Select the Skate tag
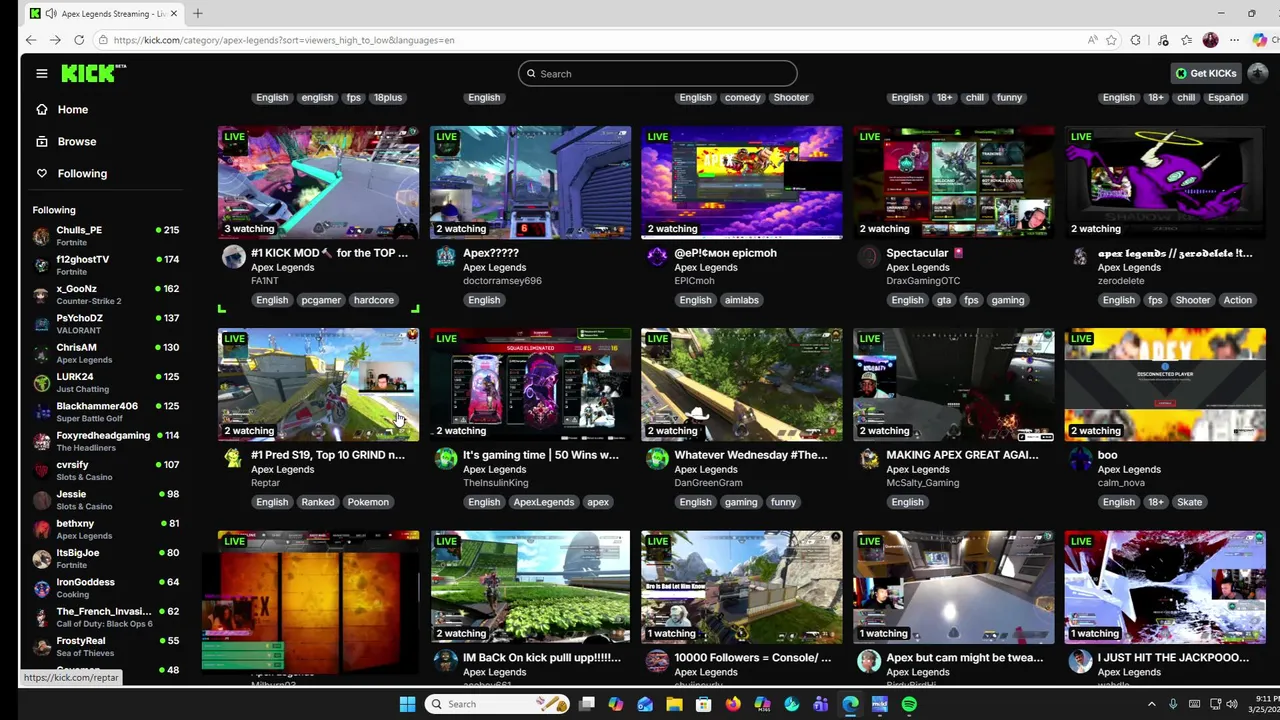 [x=1189, y=502]
